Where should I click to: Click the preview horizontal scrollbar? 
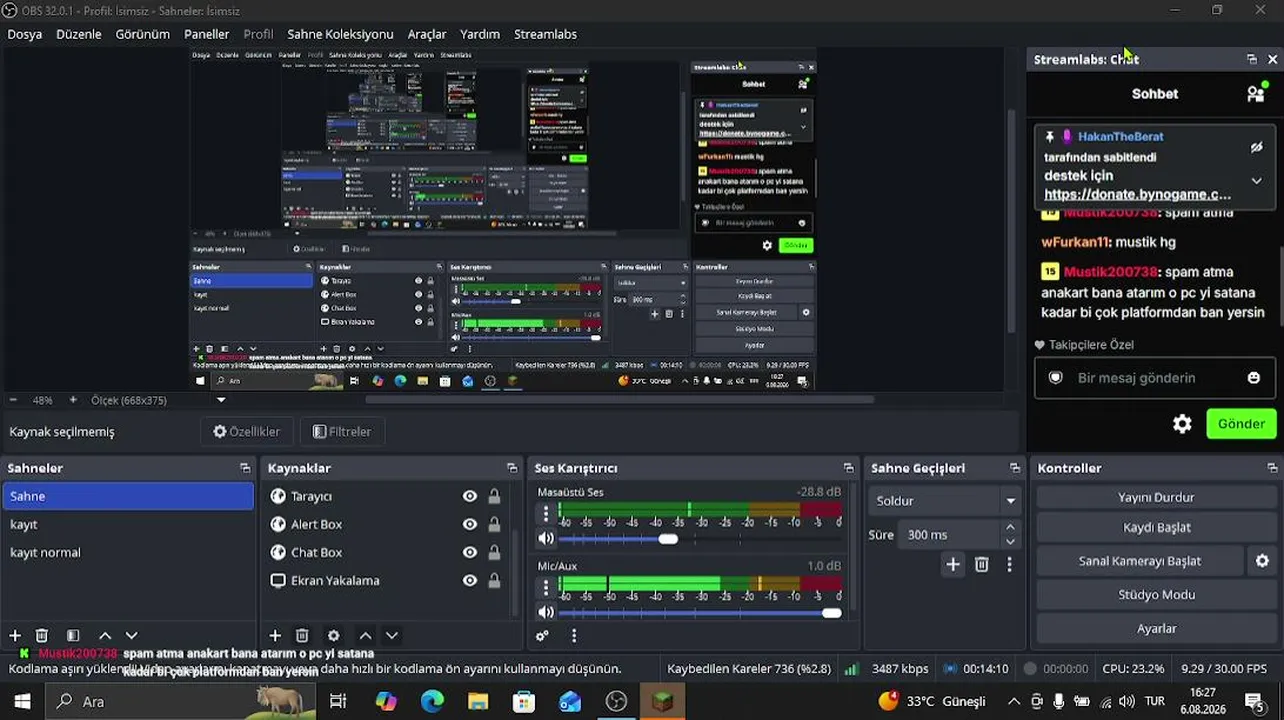tap(620, 400)
